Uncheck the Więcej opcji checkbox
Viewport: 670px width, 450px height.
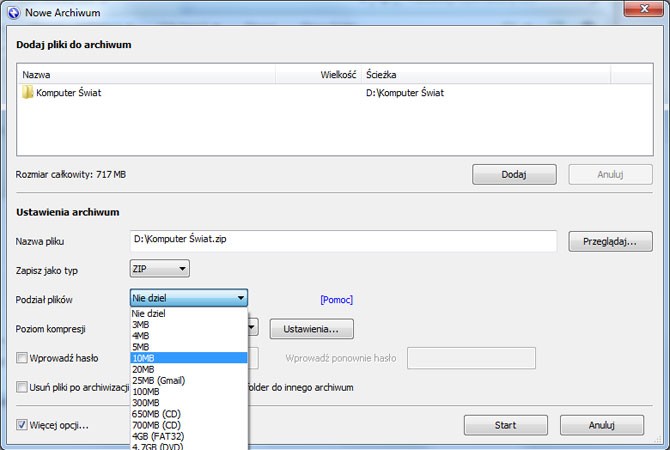[x=22, y=425]
